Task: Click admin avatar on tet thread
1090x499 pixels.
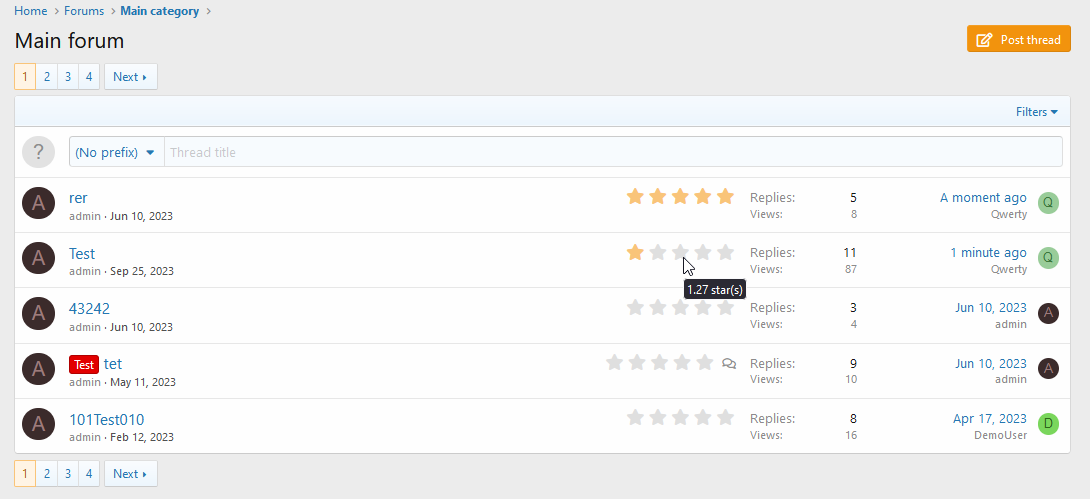Action: click(x=38, y=369)
